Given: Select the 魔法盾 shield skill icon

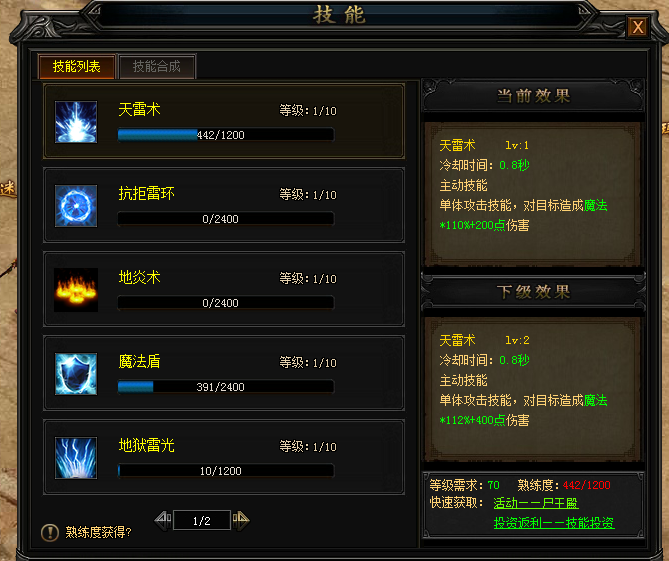Looking at the screenshot, I should click(x=76, y=374).
